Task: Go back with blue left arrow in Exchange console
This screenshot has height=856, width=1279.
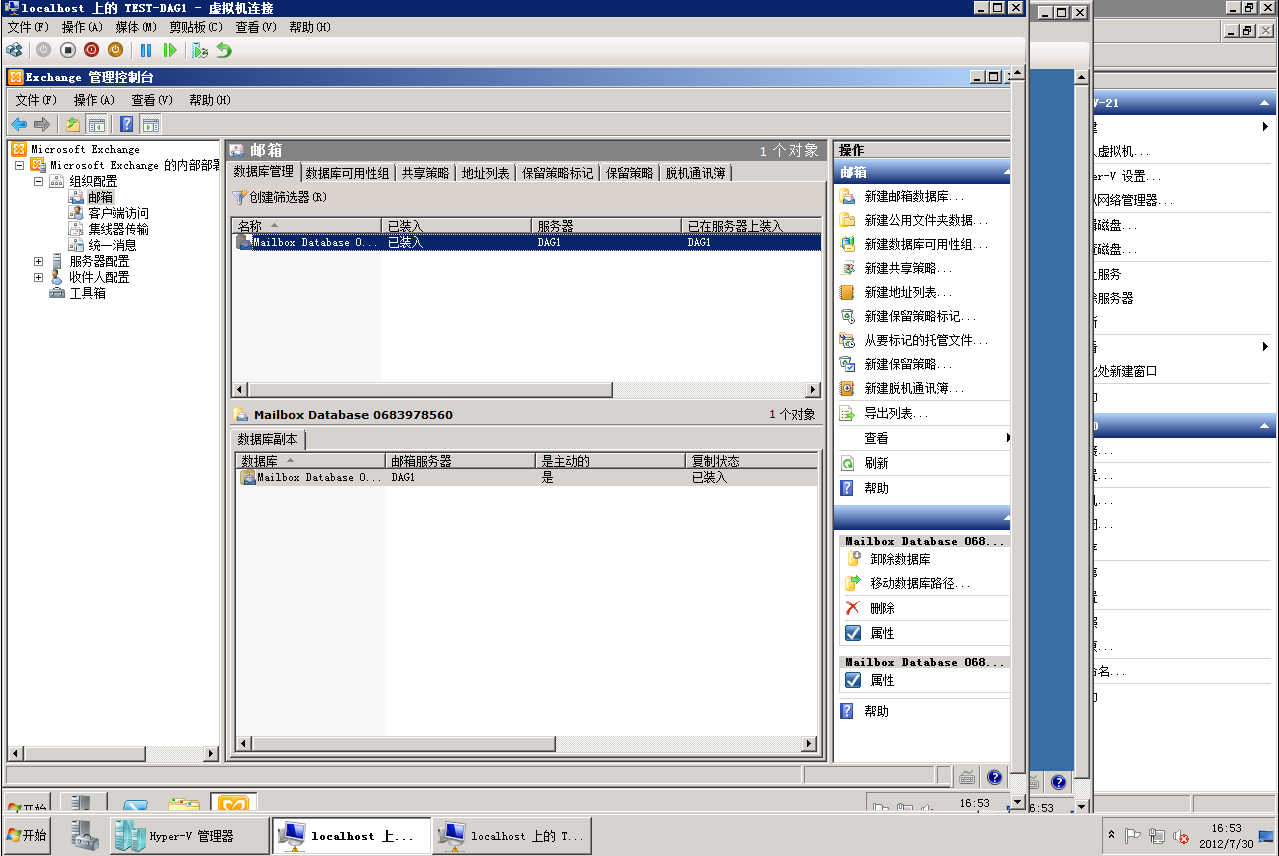Action: 18,124
